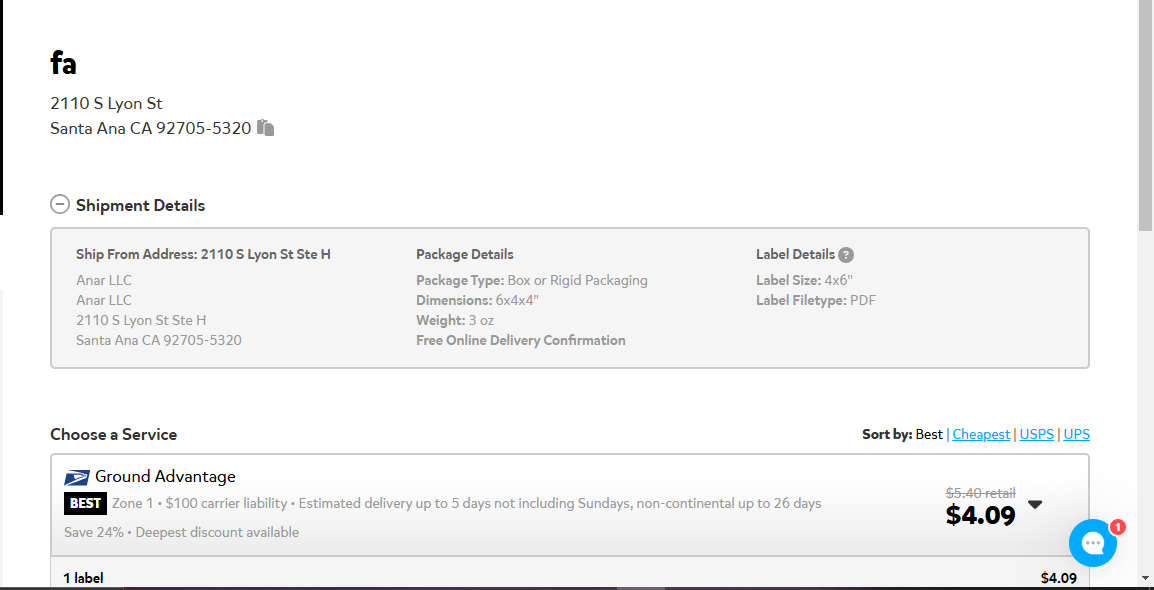The width and height of the screenshot is (1154, 590).
Task: Click the black BEST badge
Action: [85, 504]
